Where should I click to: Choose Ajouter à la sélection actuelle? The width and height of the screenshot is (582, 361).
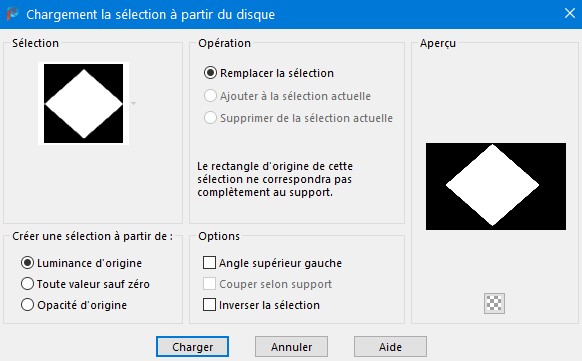(210, 96)
